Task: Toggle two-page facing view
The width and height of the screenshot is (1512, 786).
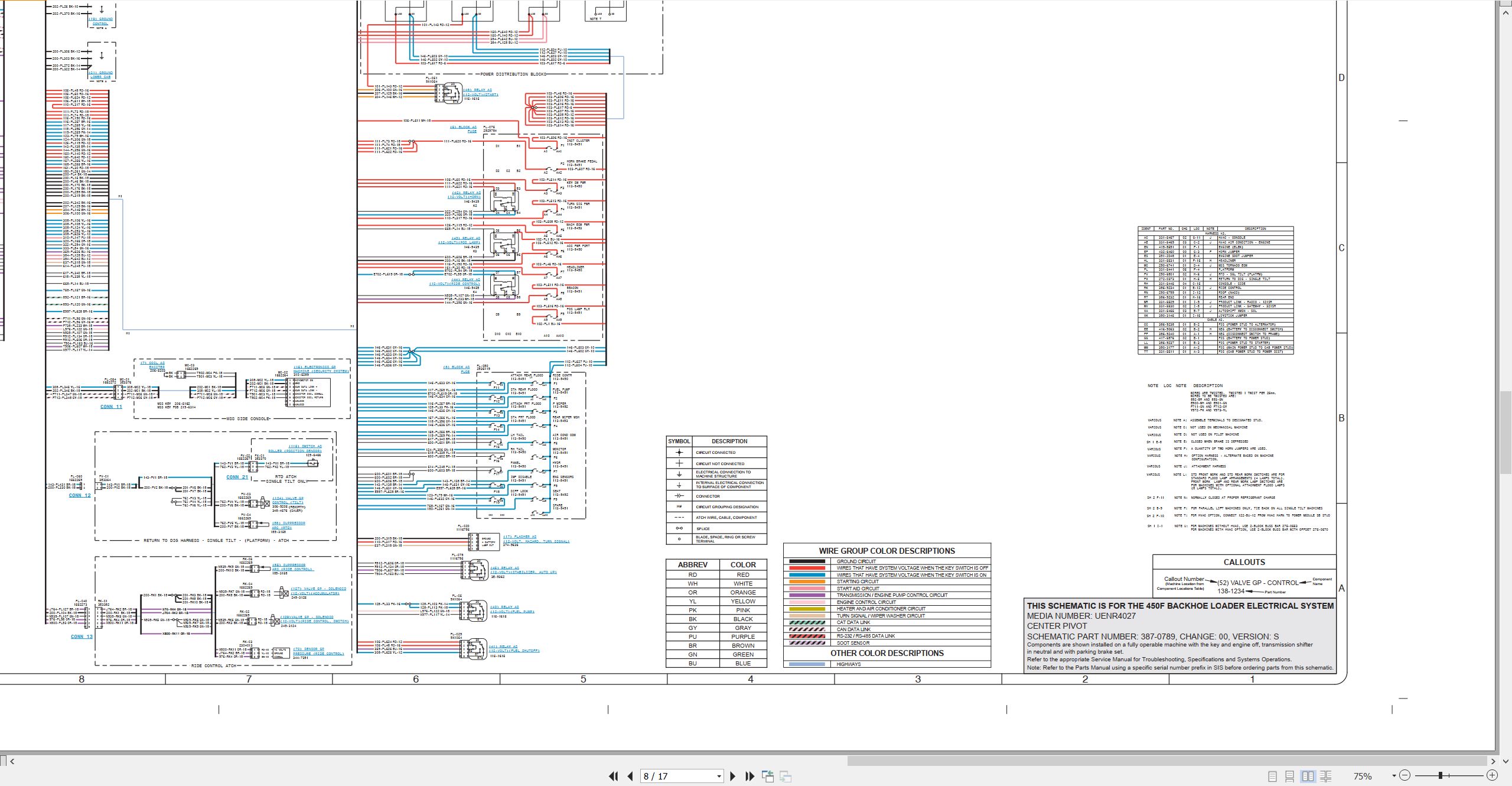Action: pos(1308,776)
